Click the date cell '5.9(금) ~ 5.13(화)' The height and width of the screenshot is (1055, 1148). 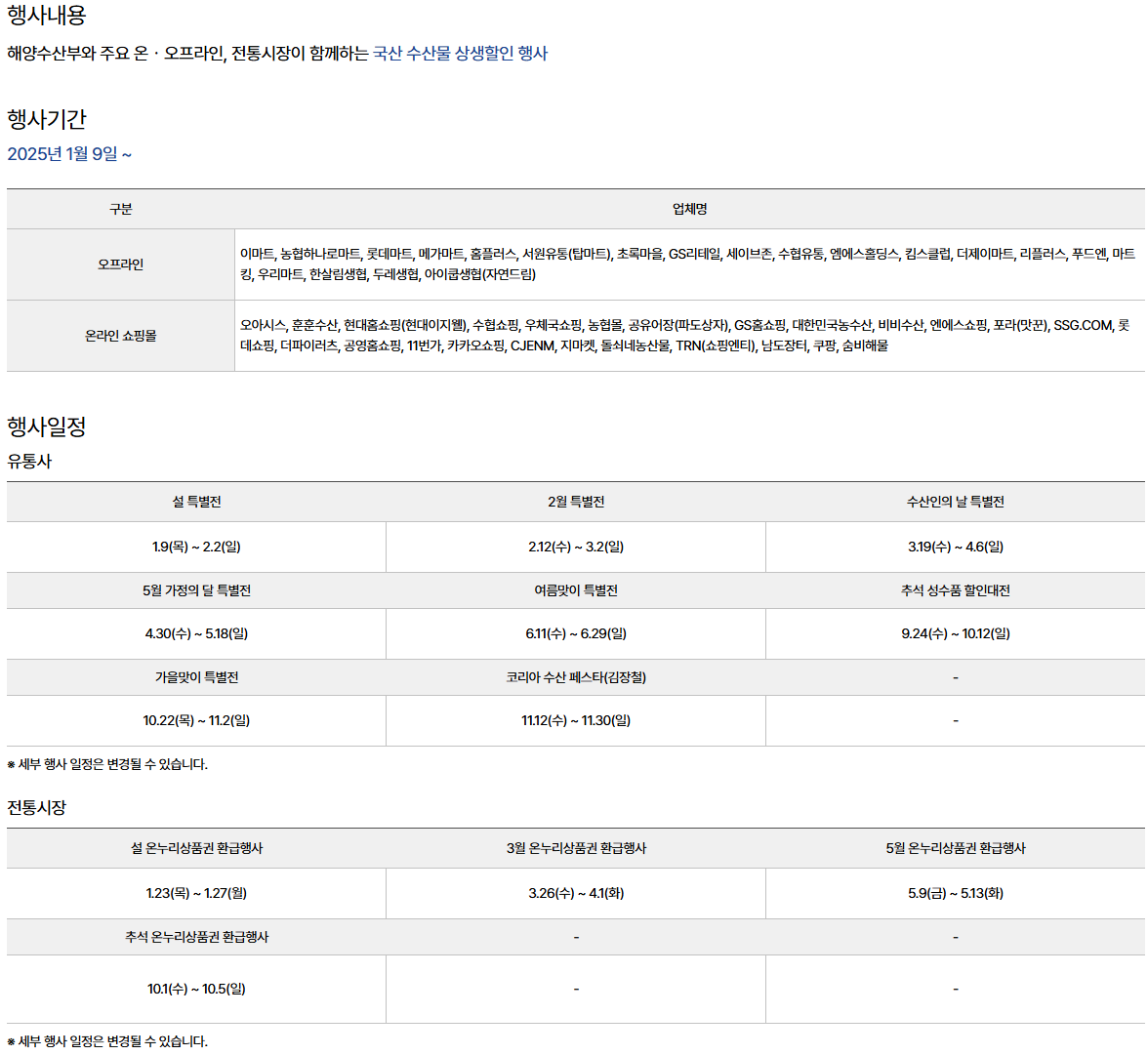tap(956, 893)
